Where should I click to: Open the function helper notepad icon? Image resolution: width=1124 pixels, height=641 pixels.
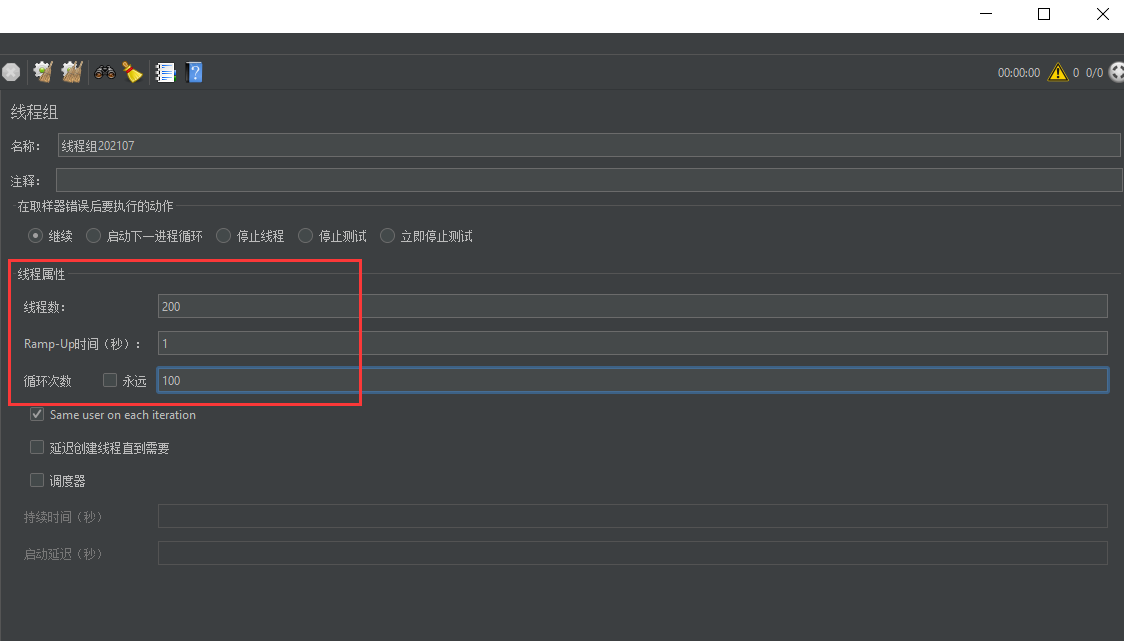165,72
